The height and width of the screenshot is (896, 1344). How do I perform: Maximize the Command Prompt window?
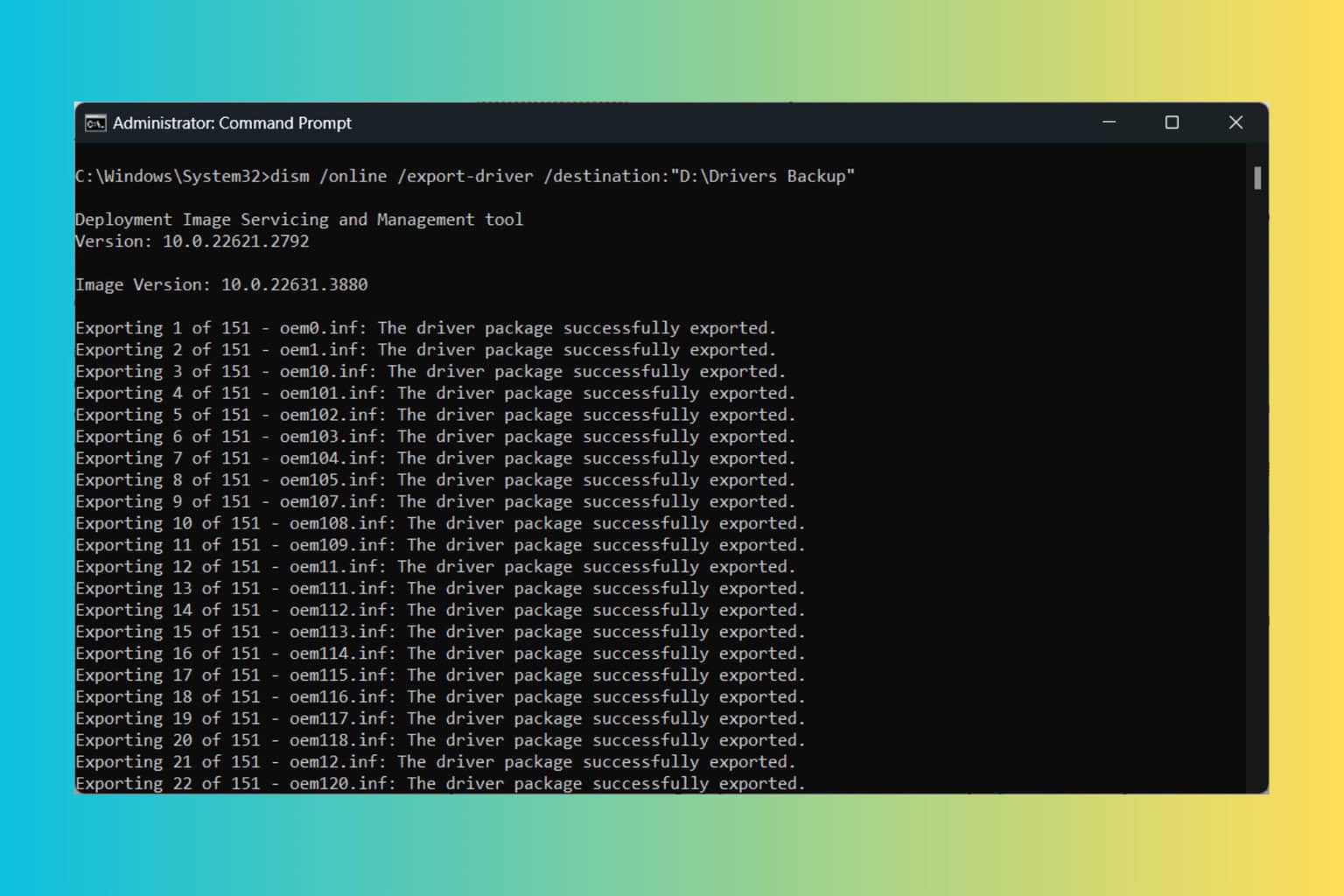1172,122
